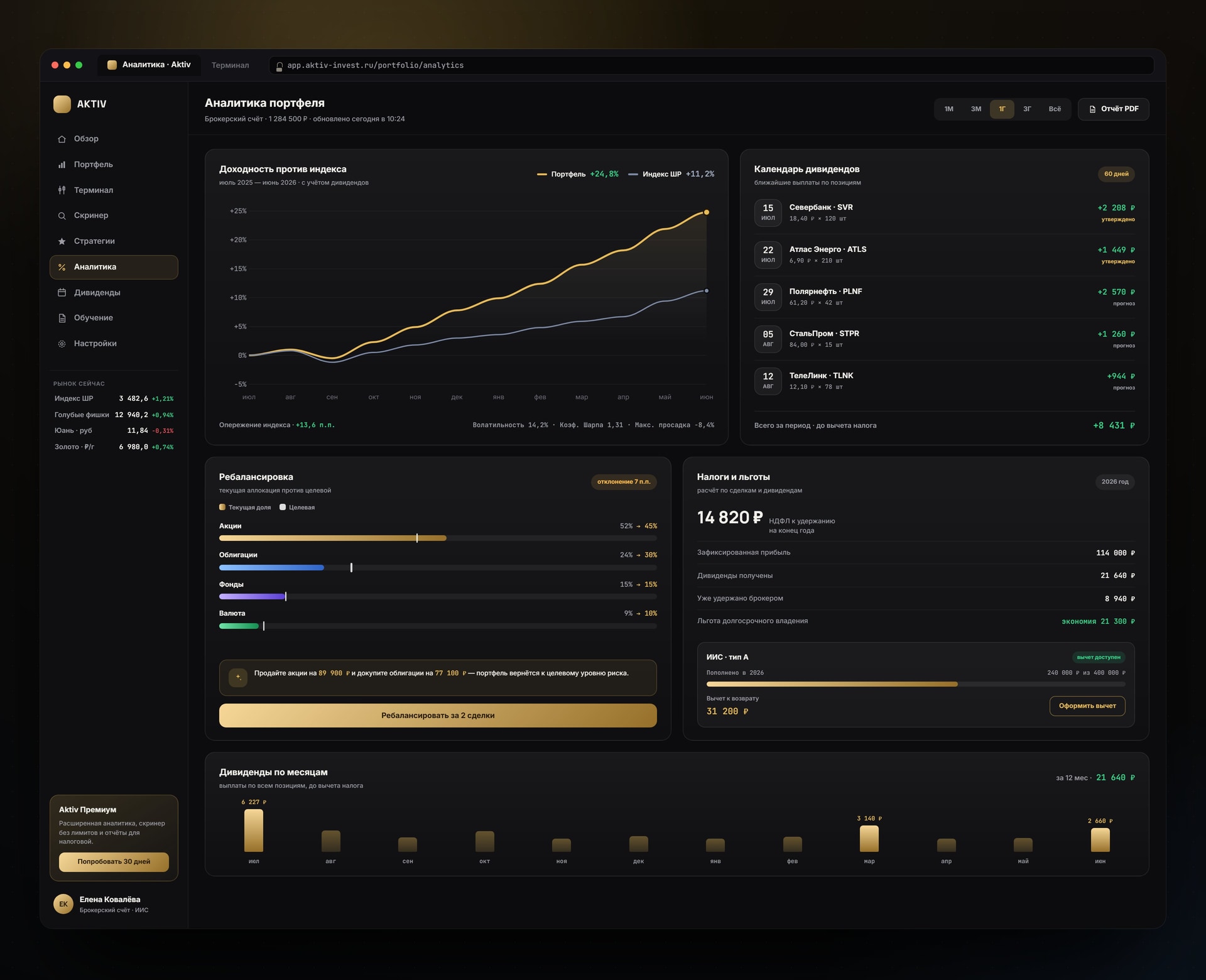Click the 2026 год tax badge
The image size is (1206, 980).
[1115, 482]
